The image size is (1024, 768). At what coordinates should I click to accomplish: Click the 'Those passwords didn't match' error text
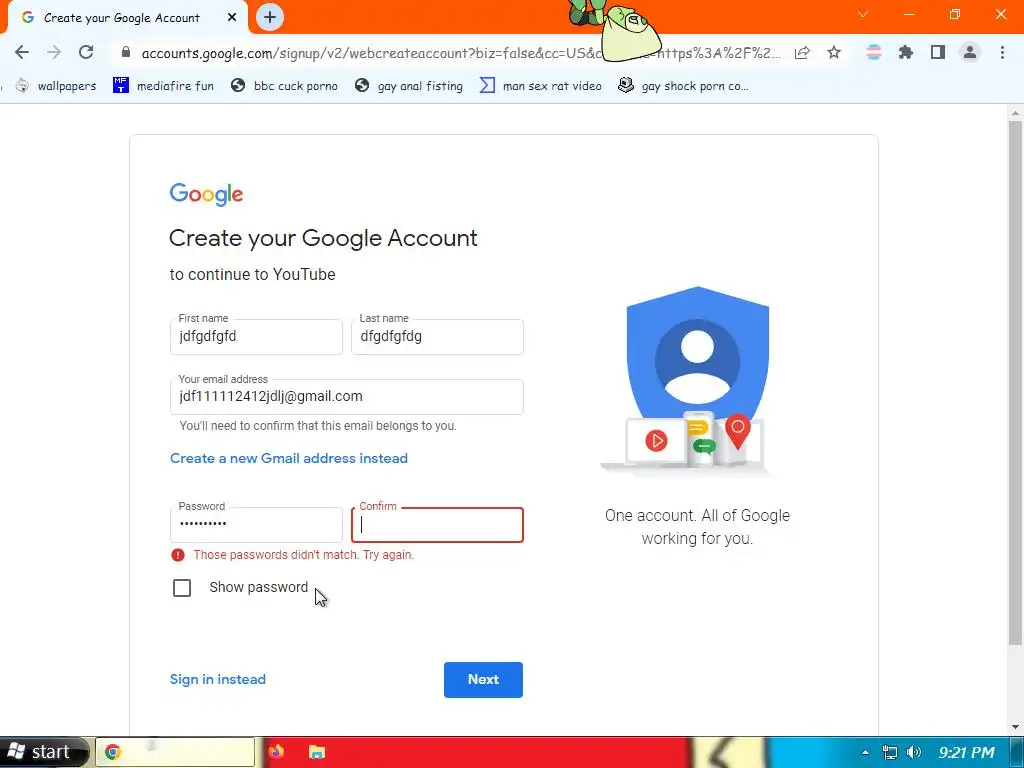click(304, 555)
